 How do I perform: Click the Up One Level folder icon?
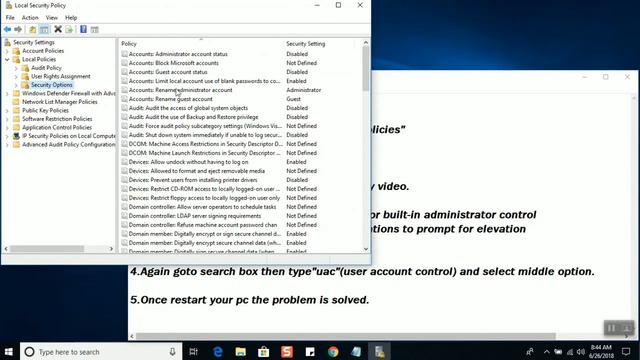33,29
